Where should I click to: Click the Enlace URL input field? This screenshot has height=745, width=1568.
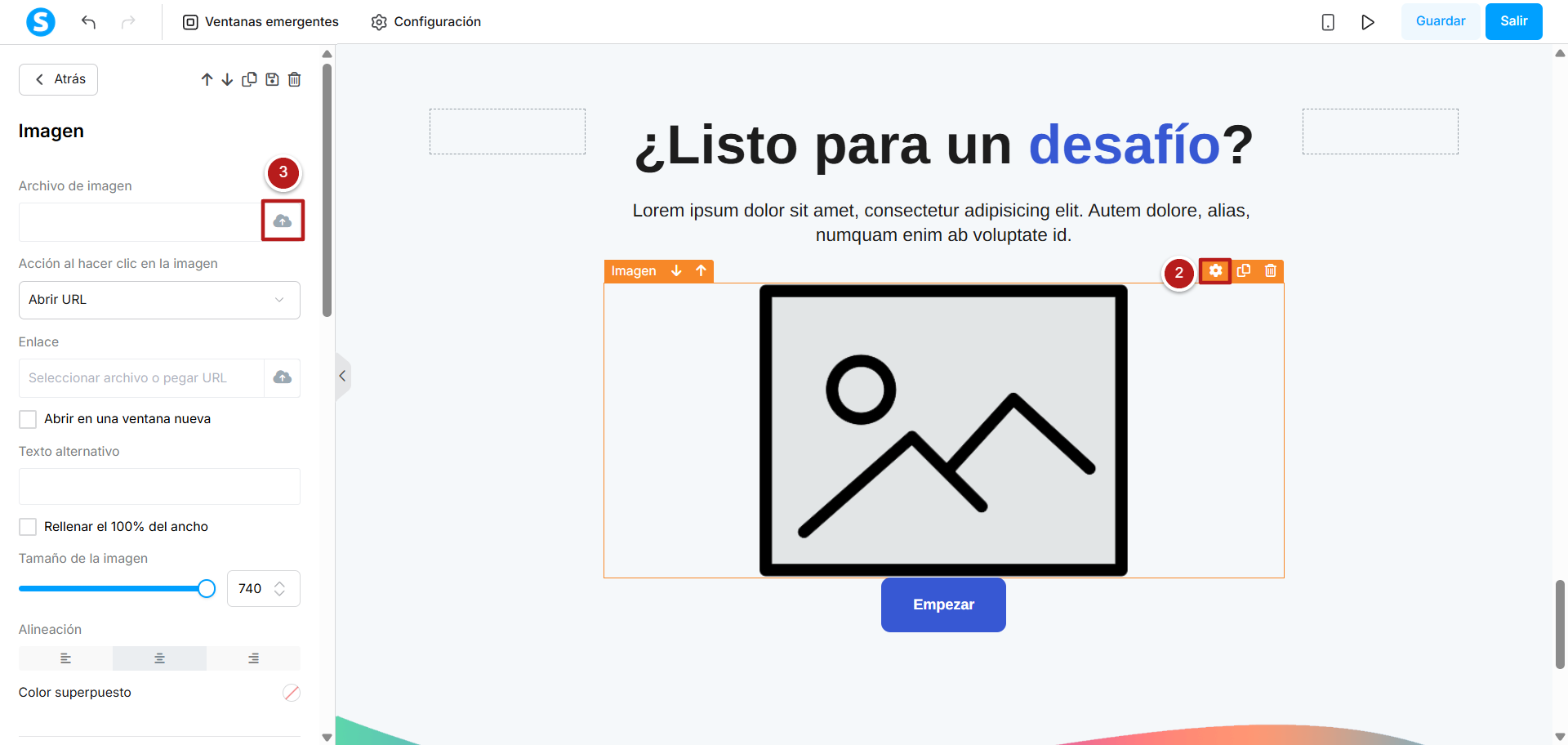141,378
